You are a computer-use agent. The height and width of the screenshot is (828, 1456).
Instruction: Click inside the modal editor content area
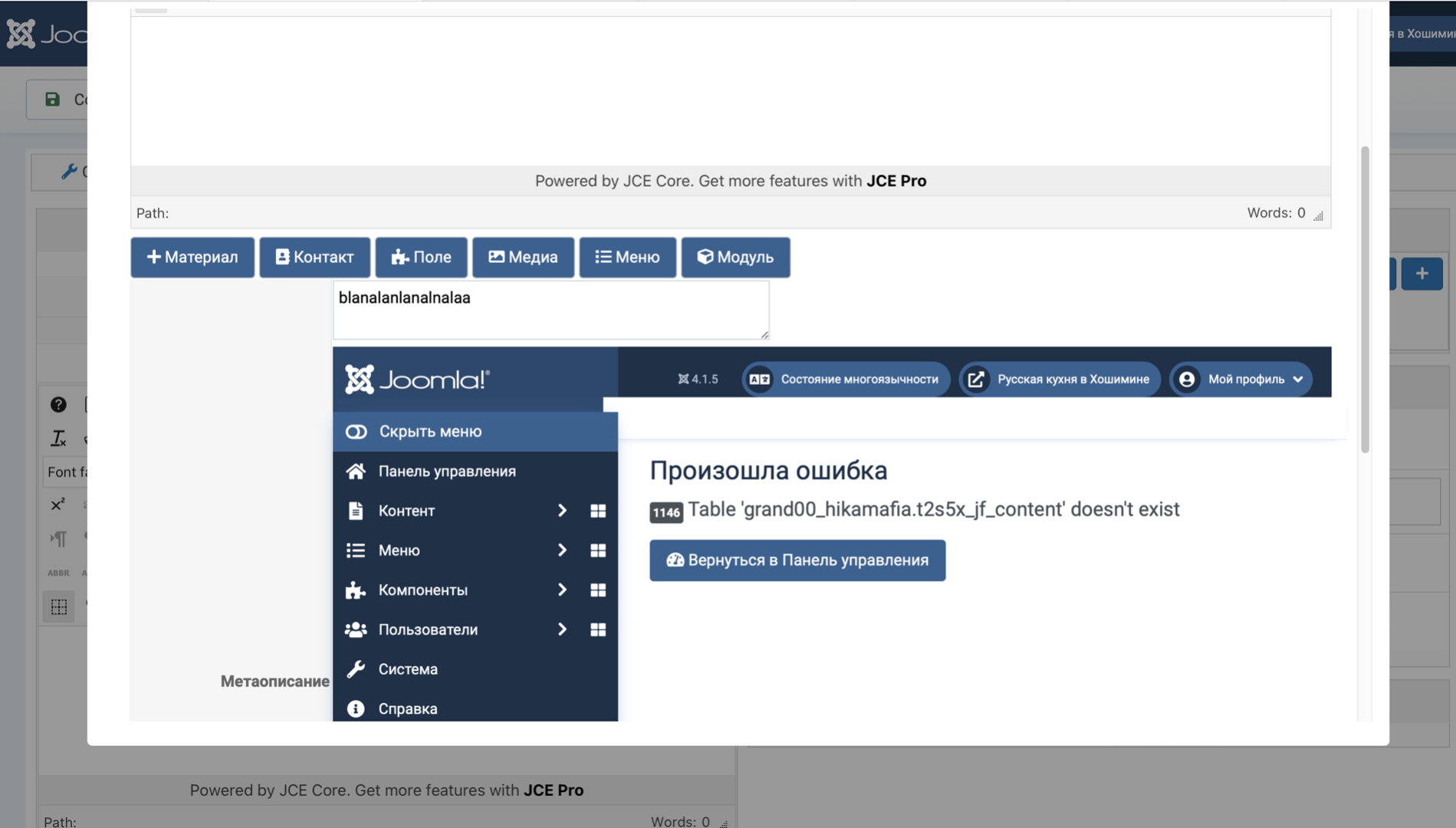731,90
